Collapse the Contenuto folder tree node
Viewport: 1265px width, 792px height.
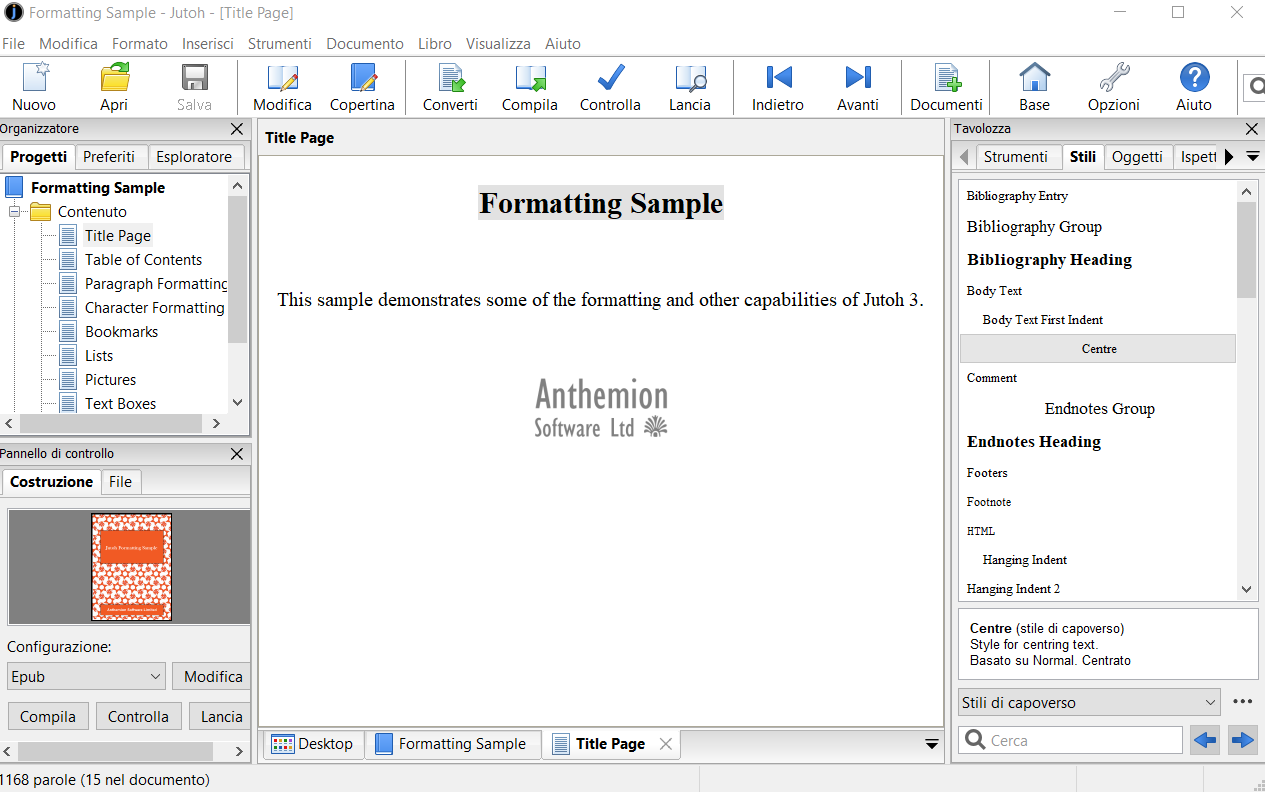pyautogui.click(x=15, y=212)
